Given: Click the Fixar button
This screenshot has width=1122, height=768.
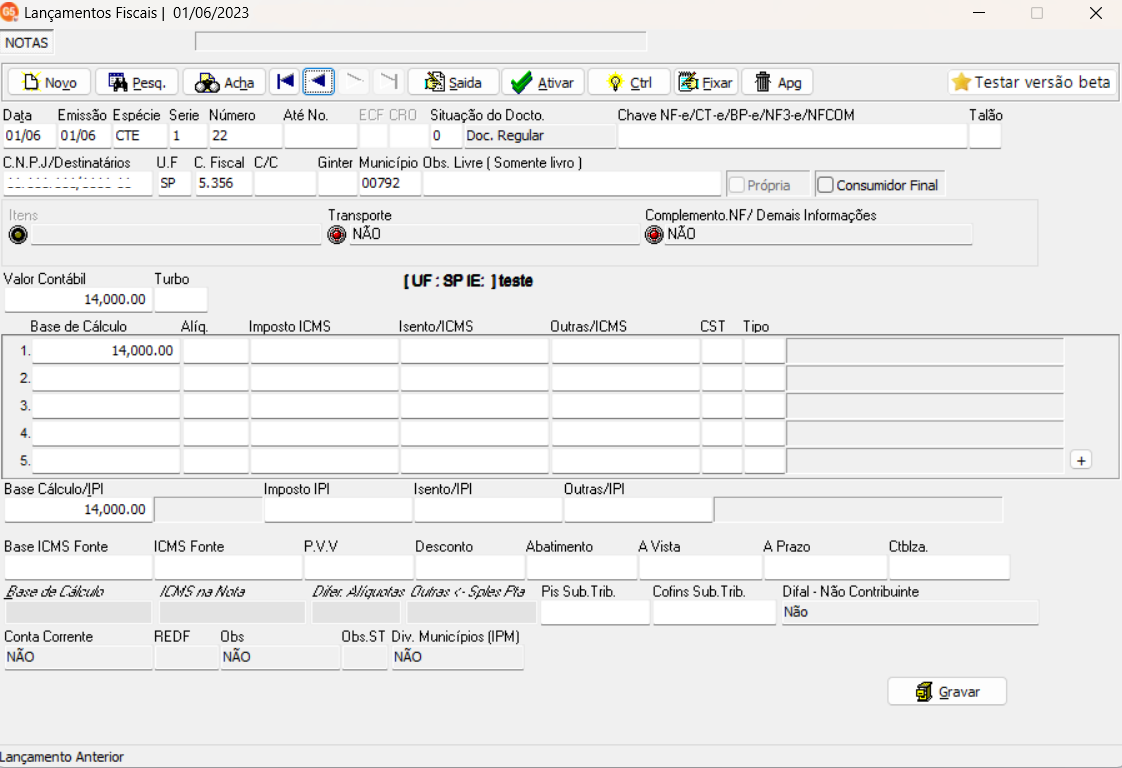Looking at the screenshot, I should (706, 82).
